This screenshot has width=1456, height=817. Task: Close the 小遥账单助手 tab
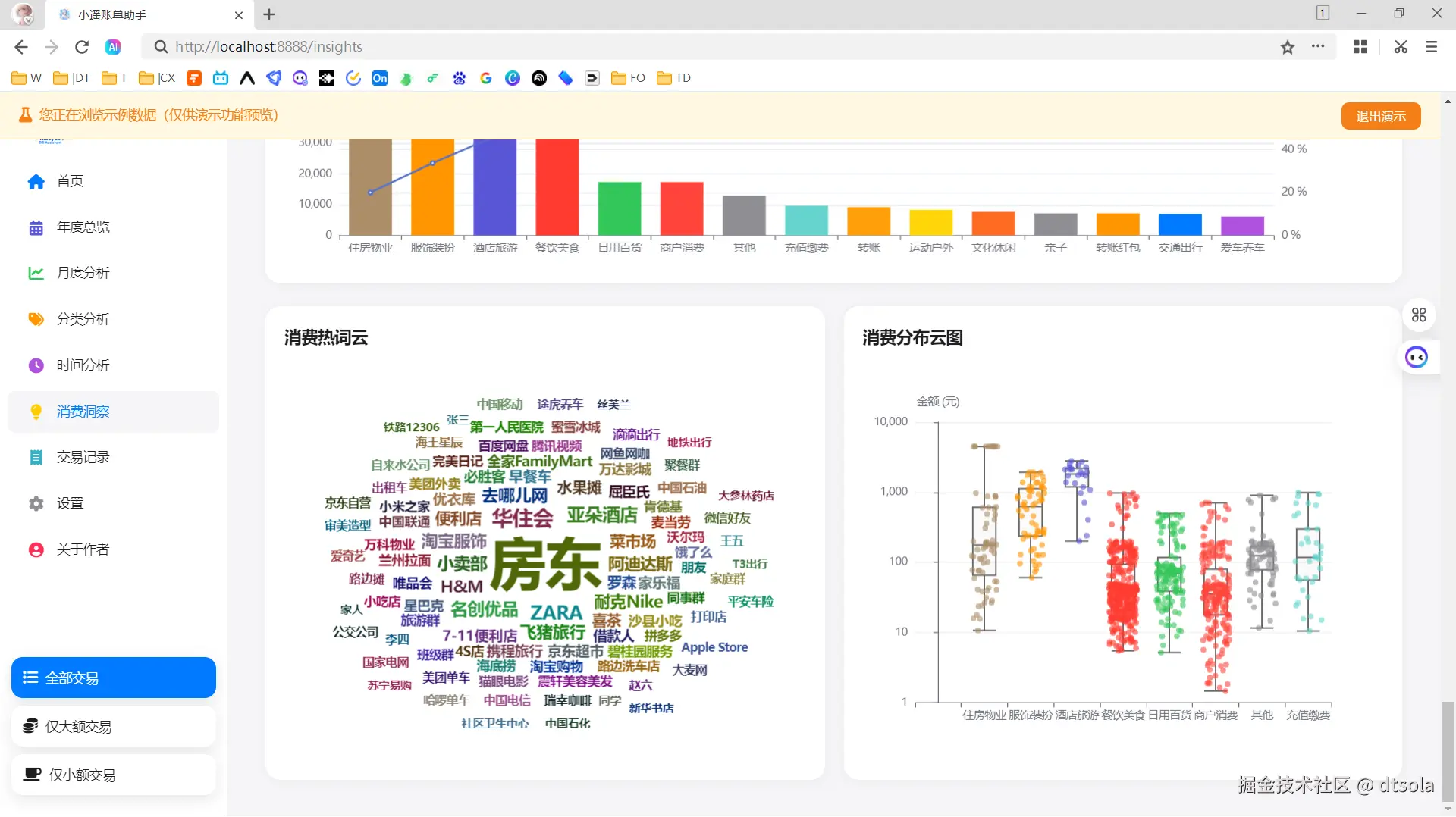pyautogui.click(x=239, y=15)
